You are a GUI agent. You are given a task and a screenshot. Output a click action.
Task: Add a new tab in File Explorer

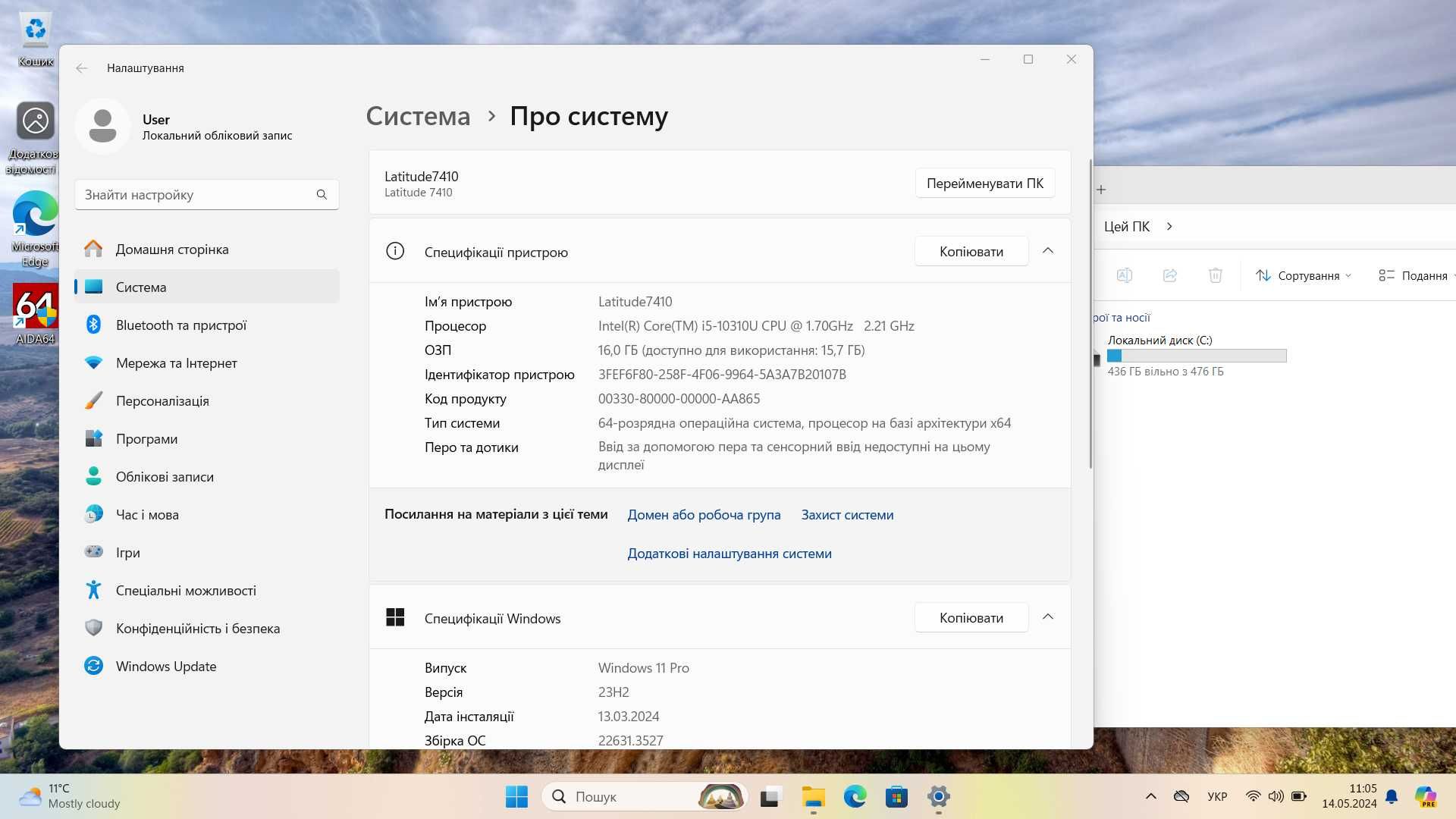click(1101, 190)
